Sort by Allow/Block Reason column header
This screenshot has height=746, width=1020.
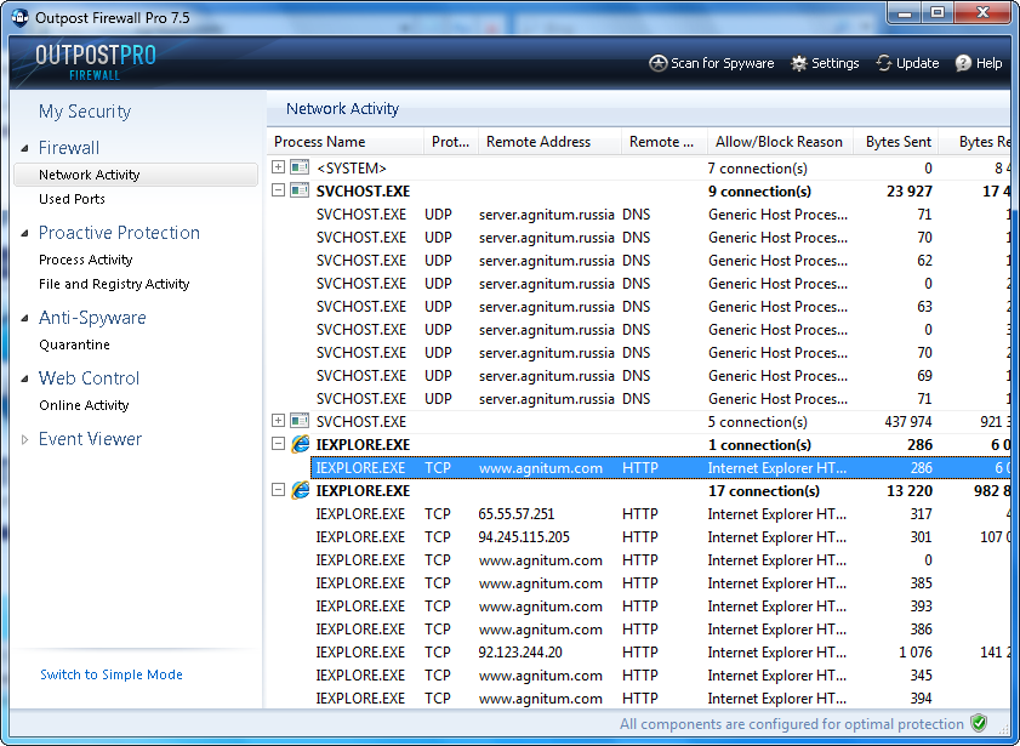[779, 142]
